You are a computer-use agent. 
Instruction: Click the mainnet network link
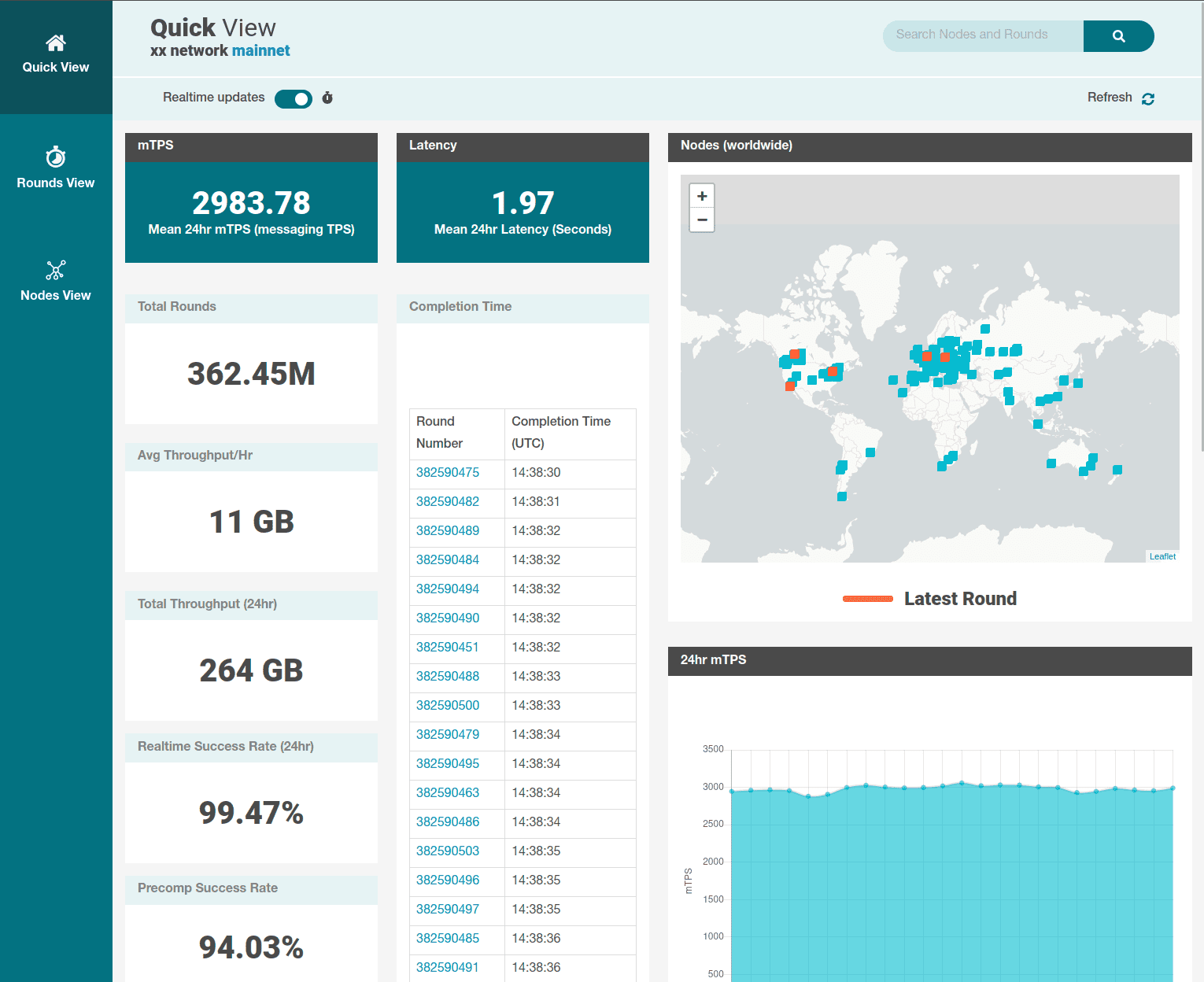click(260, 51)
